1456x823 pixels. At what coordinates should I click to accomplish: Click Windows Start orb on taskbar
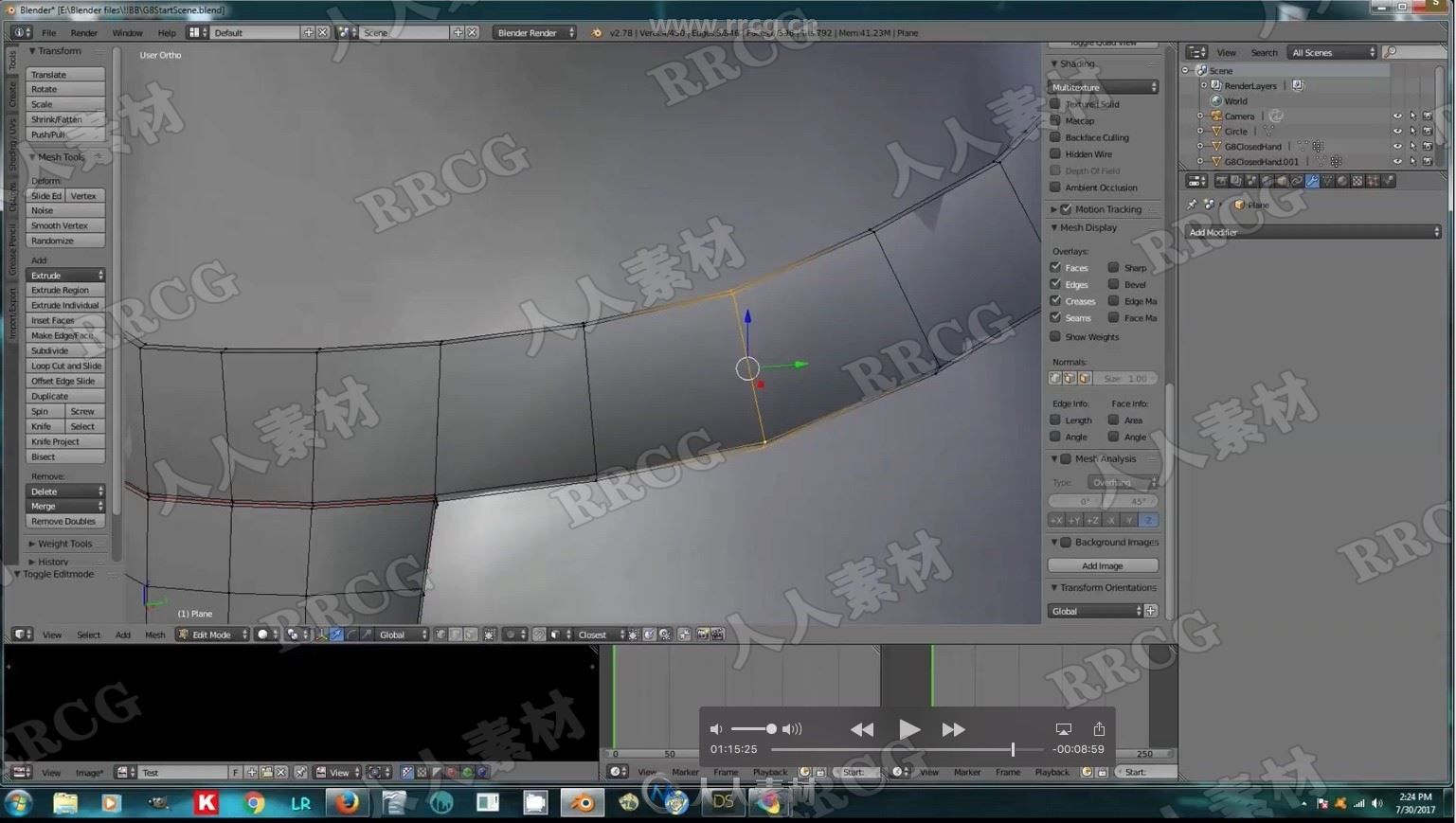point(18,803)
